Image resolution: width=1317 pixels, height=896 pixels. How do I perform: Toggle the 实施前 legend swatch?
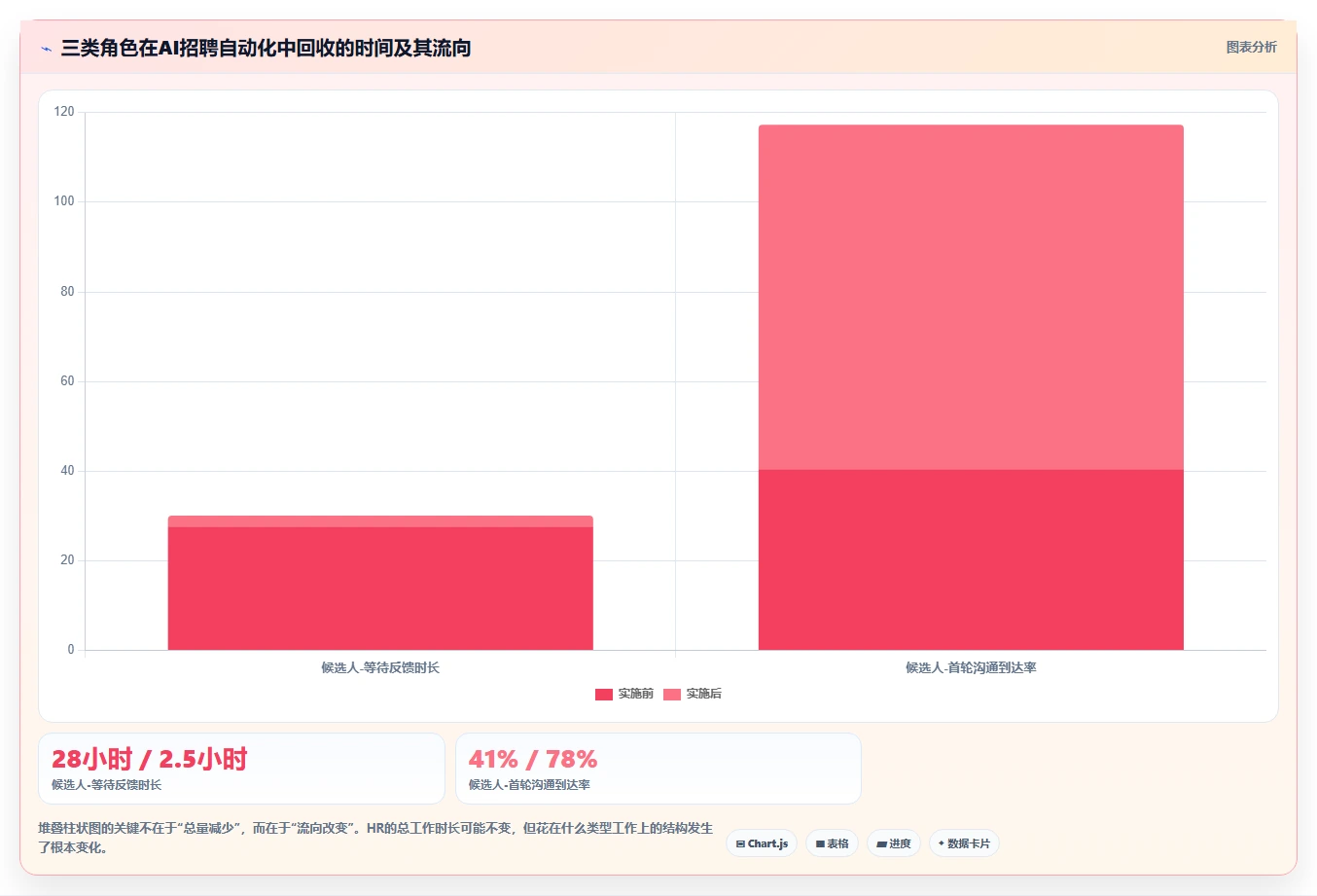point(604,694)
